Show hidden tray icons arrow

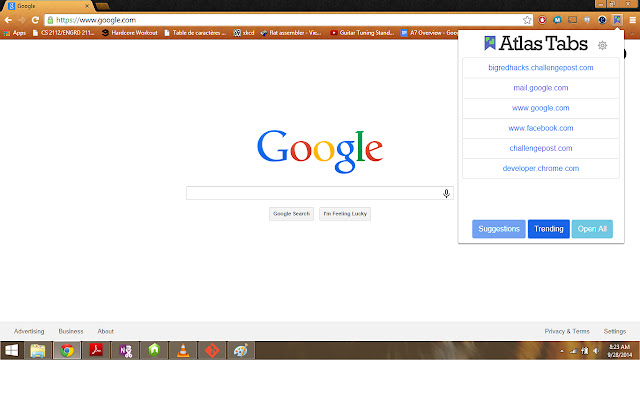tap(562, 351)
